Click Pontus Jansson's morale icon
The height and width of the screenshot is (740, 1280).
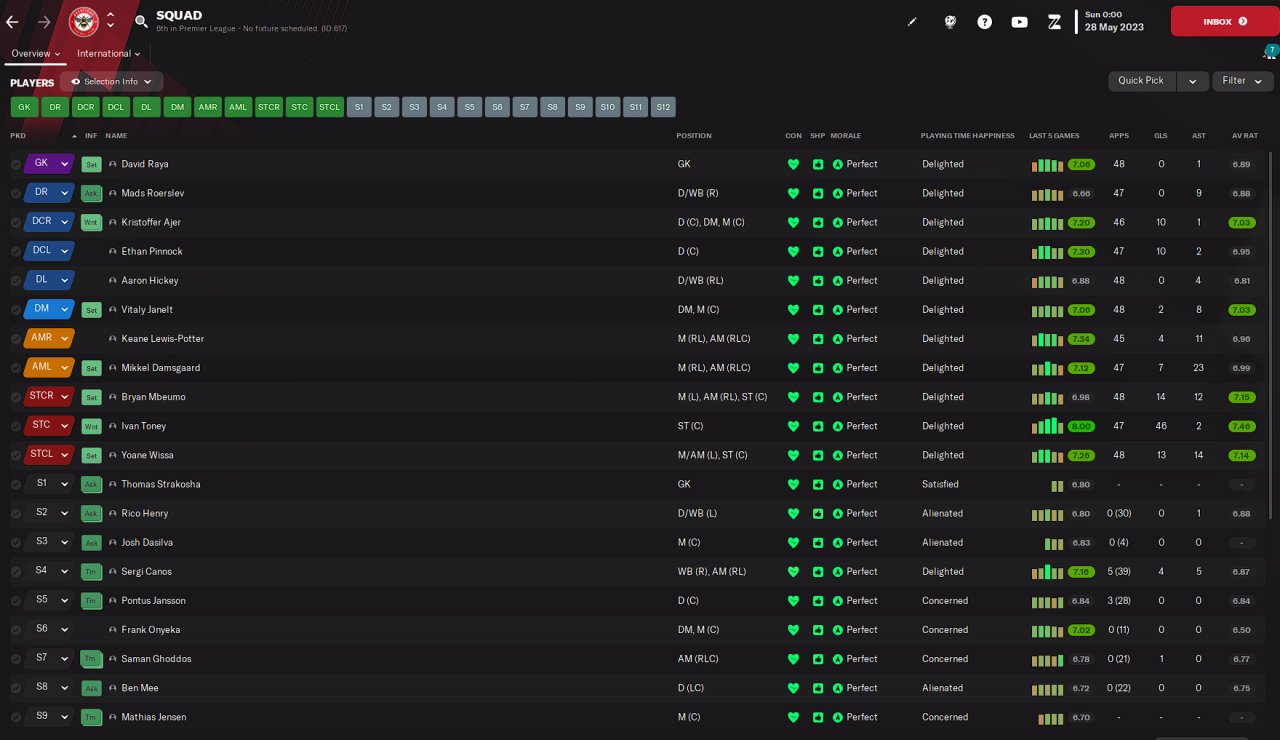838,601
